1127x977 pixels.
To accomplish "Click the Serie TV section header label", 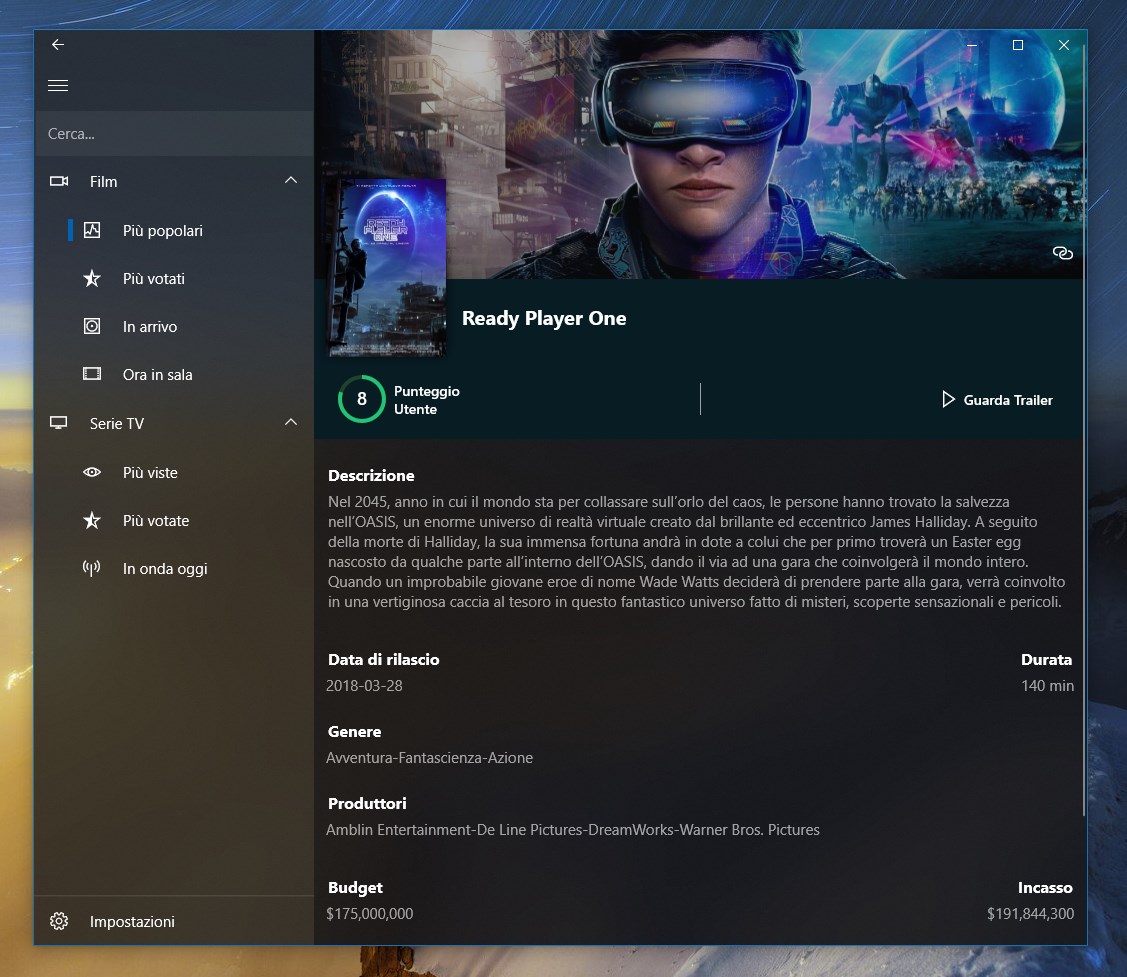I will click(116, 423).
